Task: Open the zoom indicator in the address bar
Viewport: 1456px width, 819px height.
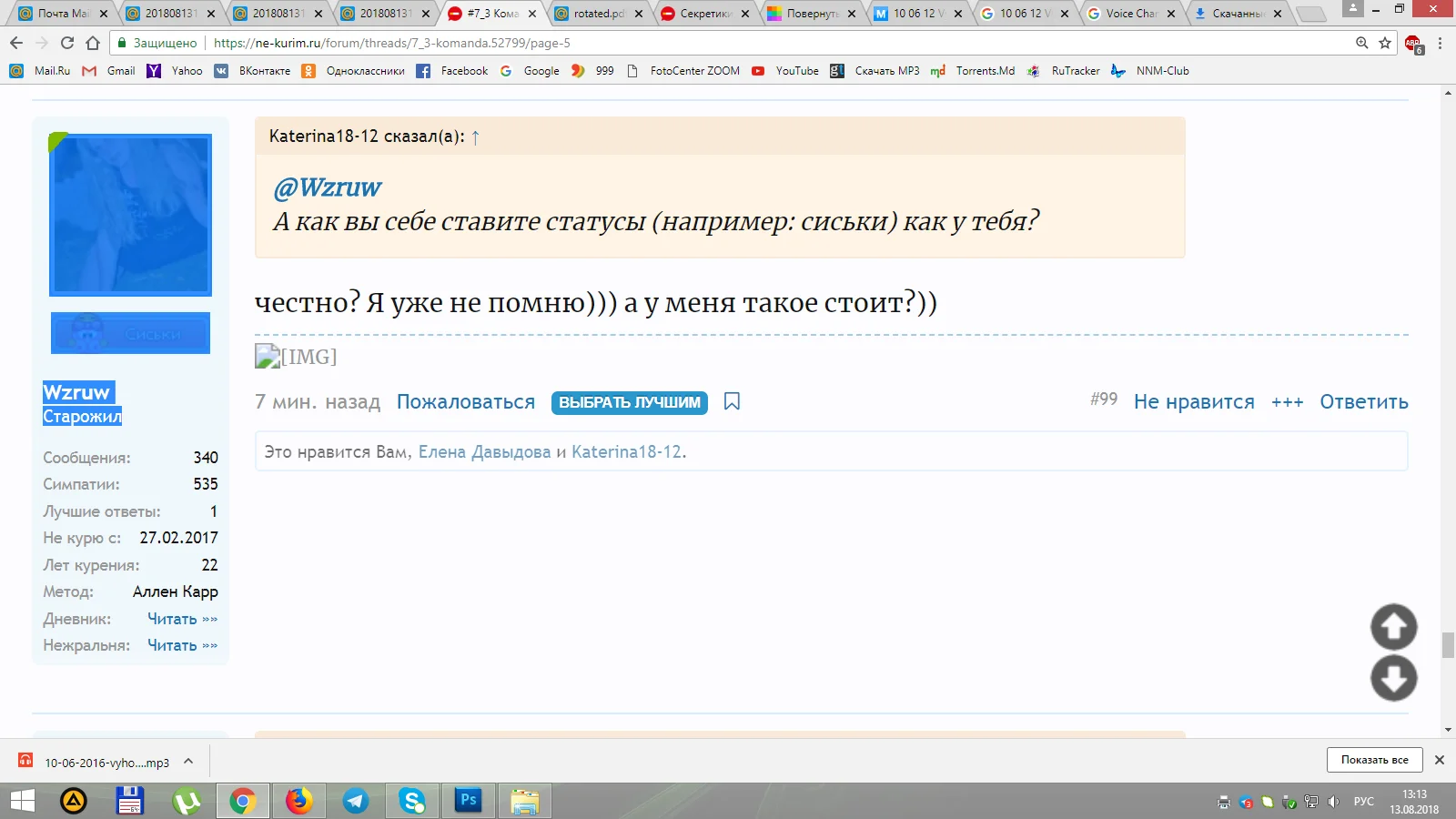Action: pyautogui.click(x=1362, y=43)
